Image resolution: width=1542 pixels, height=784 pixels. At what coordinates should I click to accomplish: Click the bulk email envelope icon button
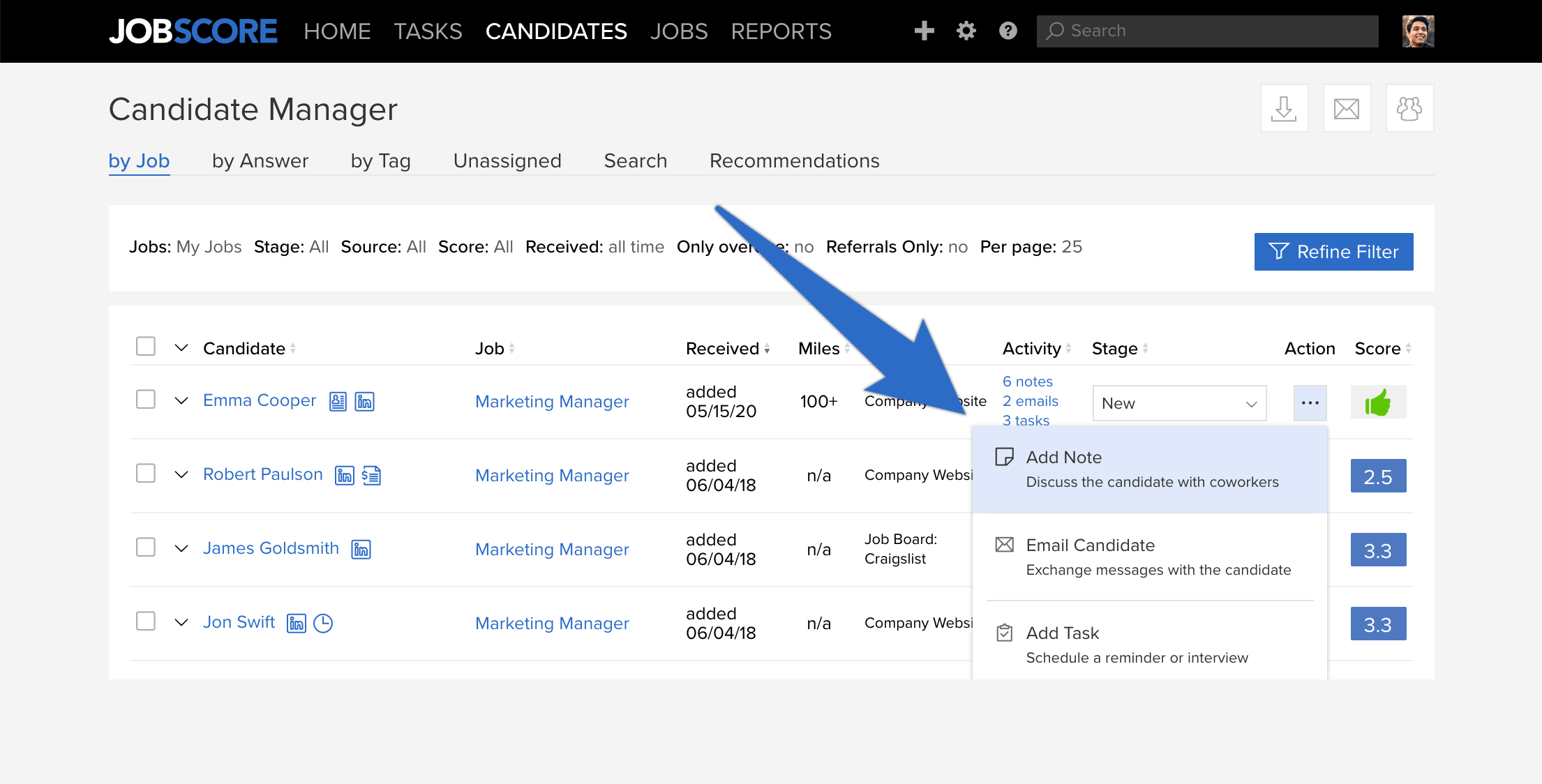coord(1347,108)
